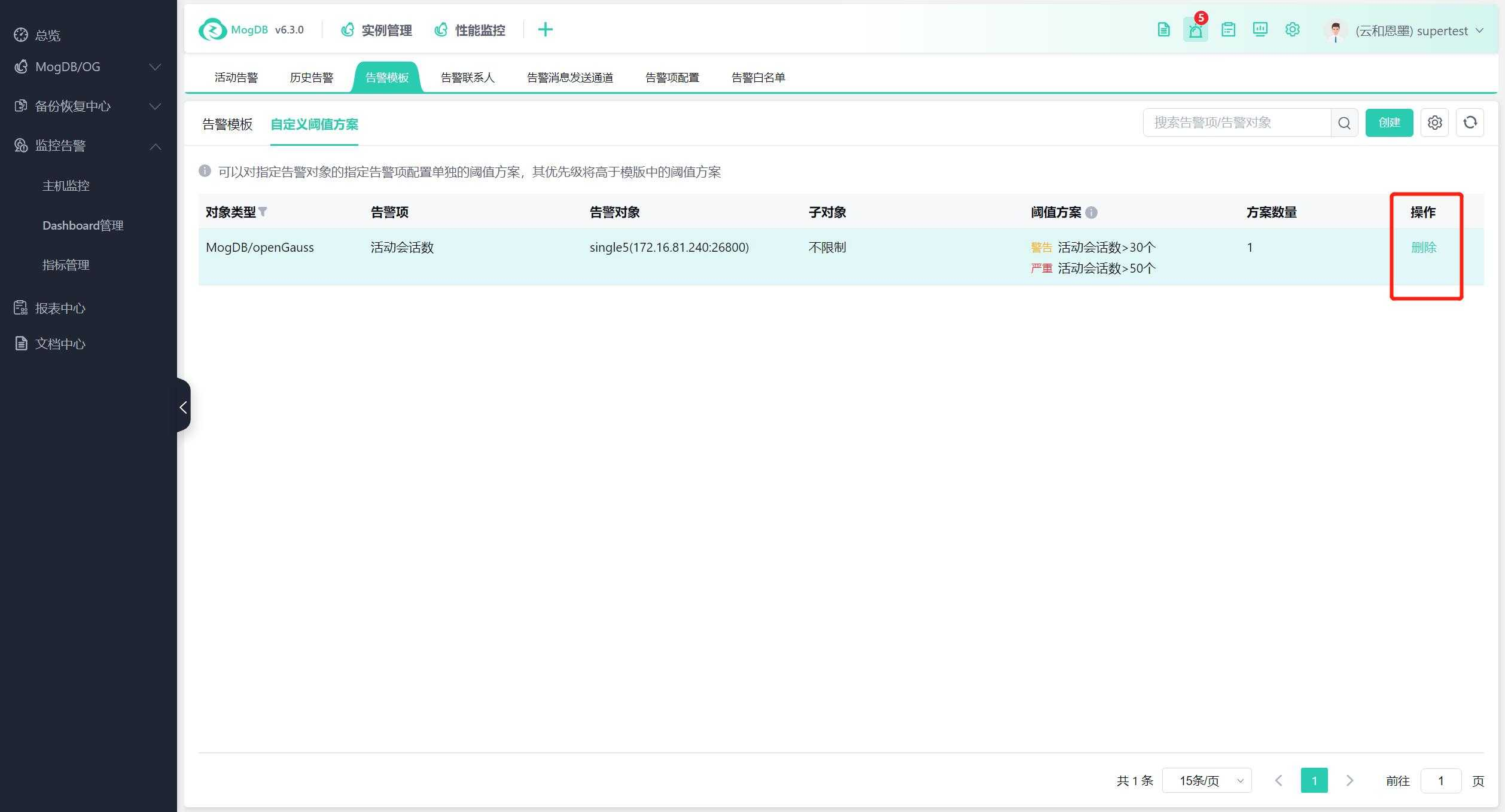The height and width of the screenshot is (812, 1505).
Task: Open alarm bell with 5 notifications
Action: (1195, 29)
